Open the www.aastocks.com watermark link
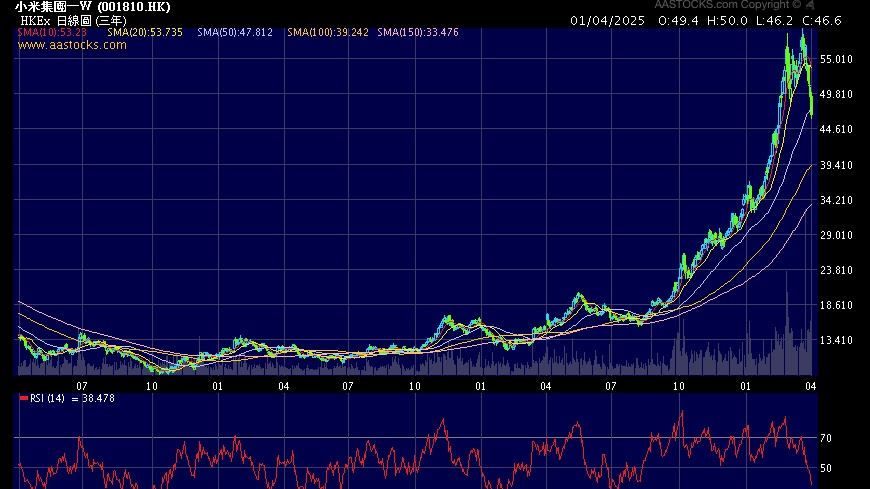870x489 pixels. (x=72, y=45)
